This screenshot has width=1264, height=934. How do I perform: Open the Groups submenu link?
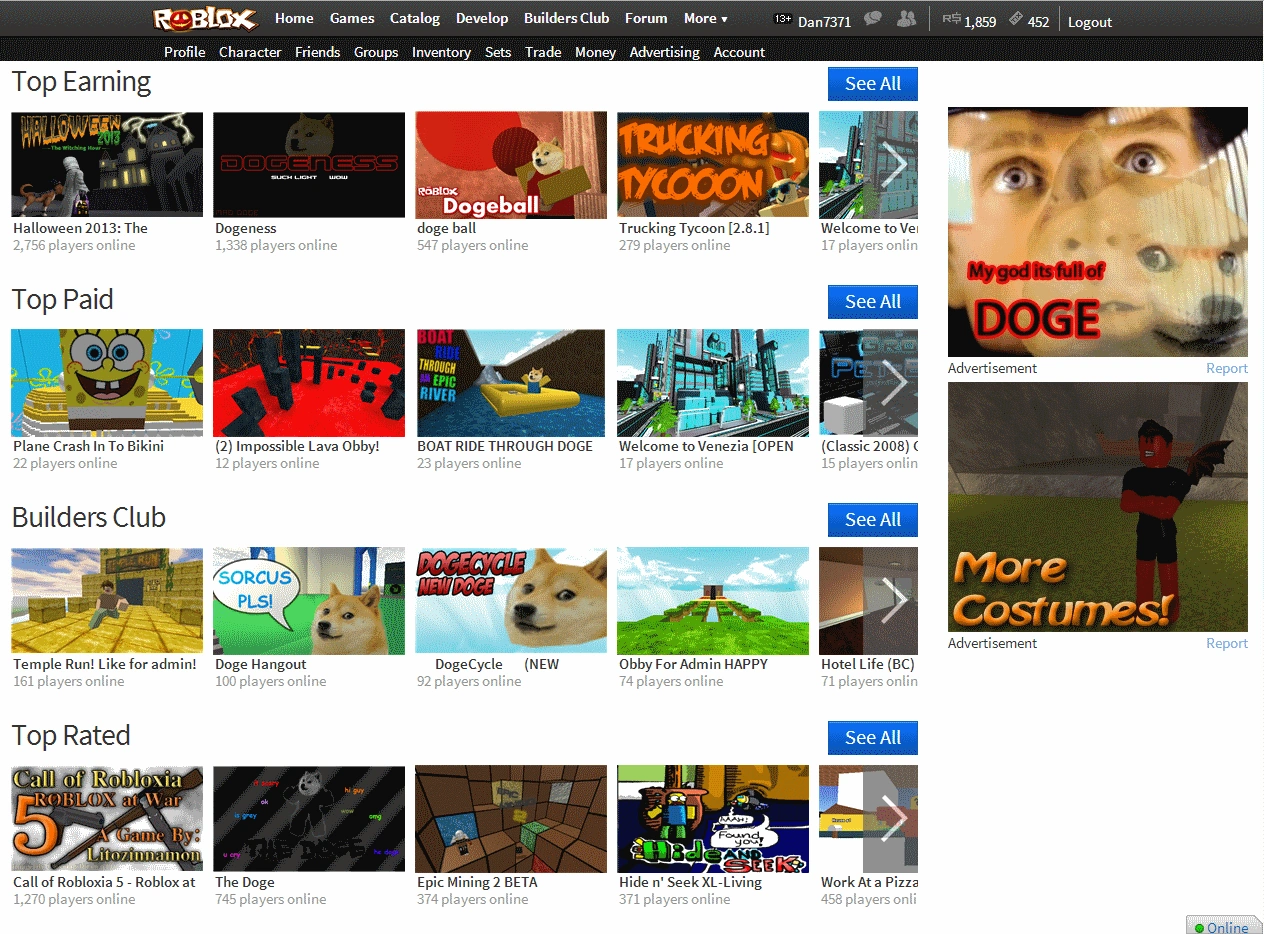(x=376, y=52)
